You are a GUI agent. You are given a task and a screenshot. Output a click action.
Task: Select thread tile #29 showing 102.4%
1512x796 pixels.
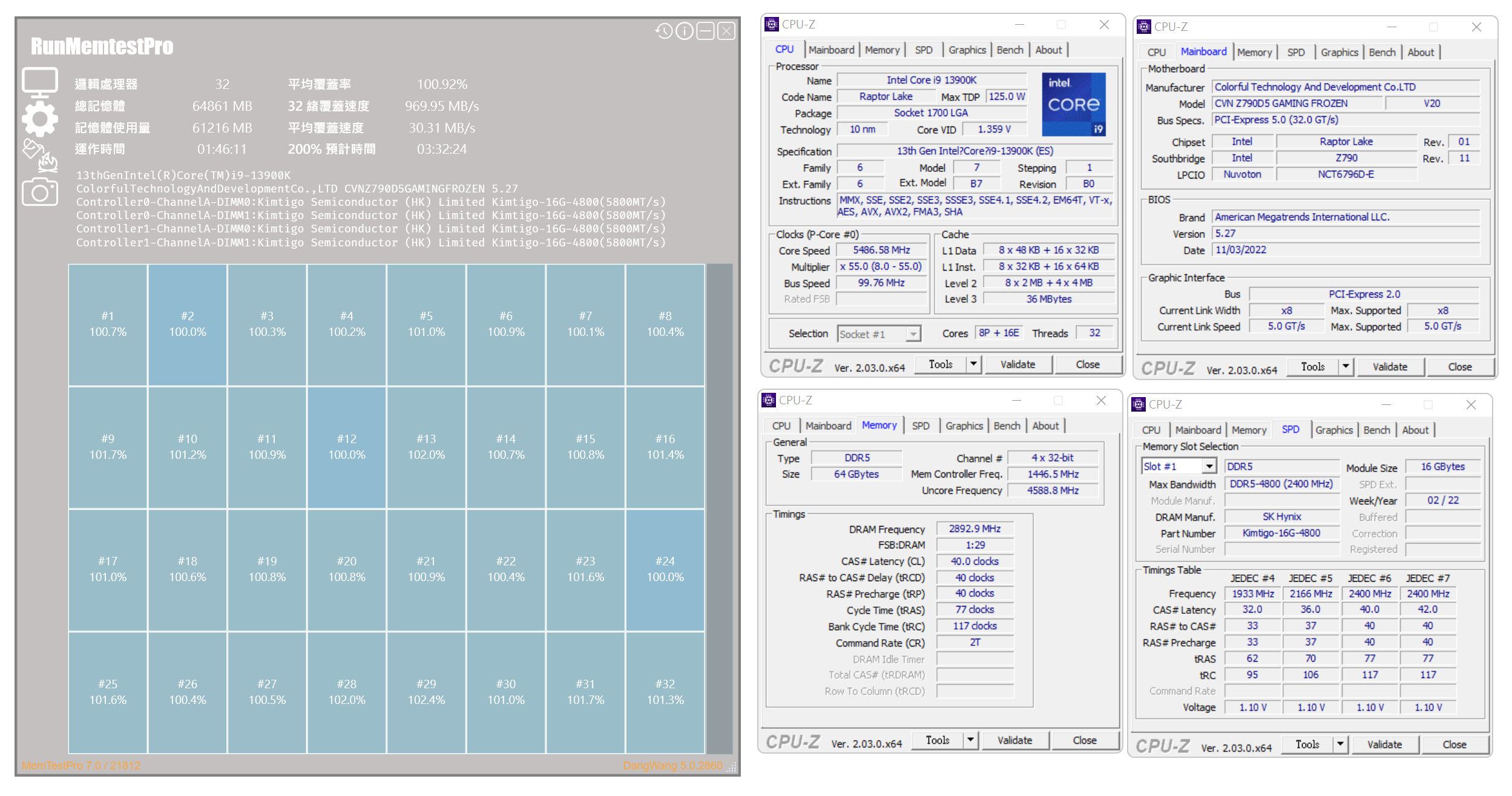click(426, 692)
